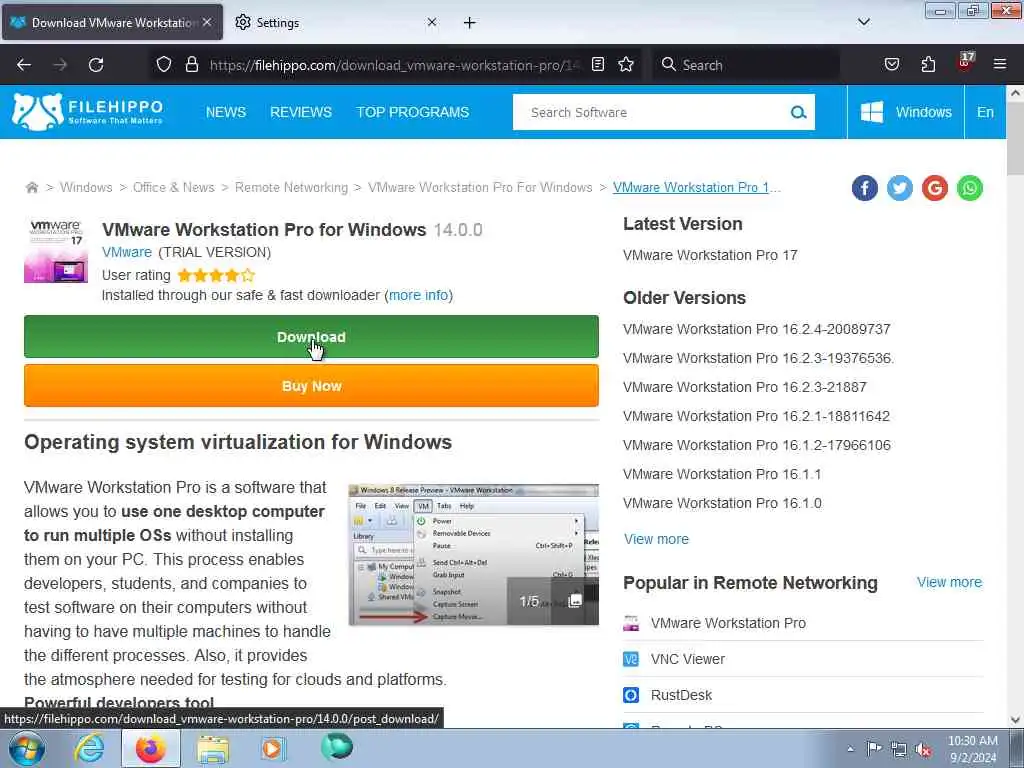1024x768 pixels.
Task: Expand older versions with View more
Action: [656, 539]
